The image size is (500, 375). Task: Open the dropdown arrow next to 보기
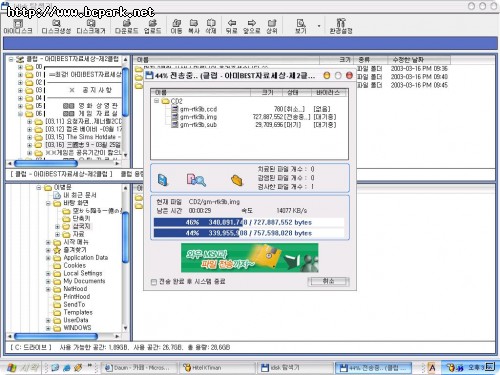tap(319, 26)
